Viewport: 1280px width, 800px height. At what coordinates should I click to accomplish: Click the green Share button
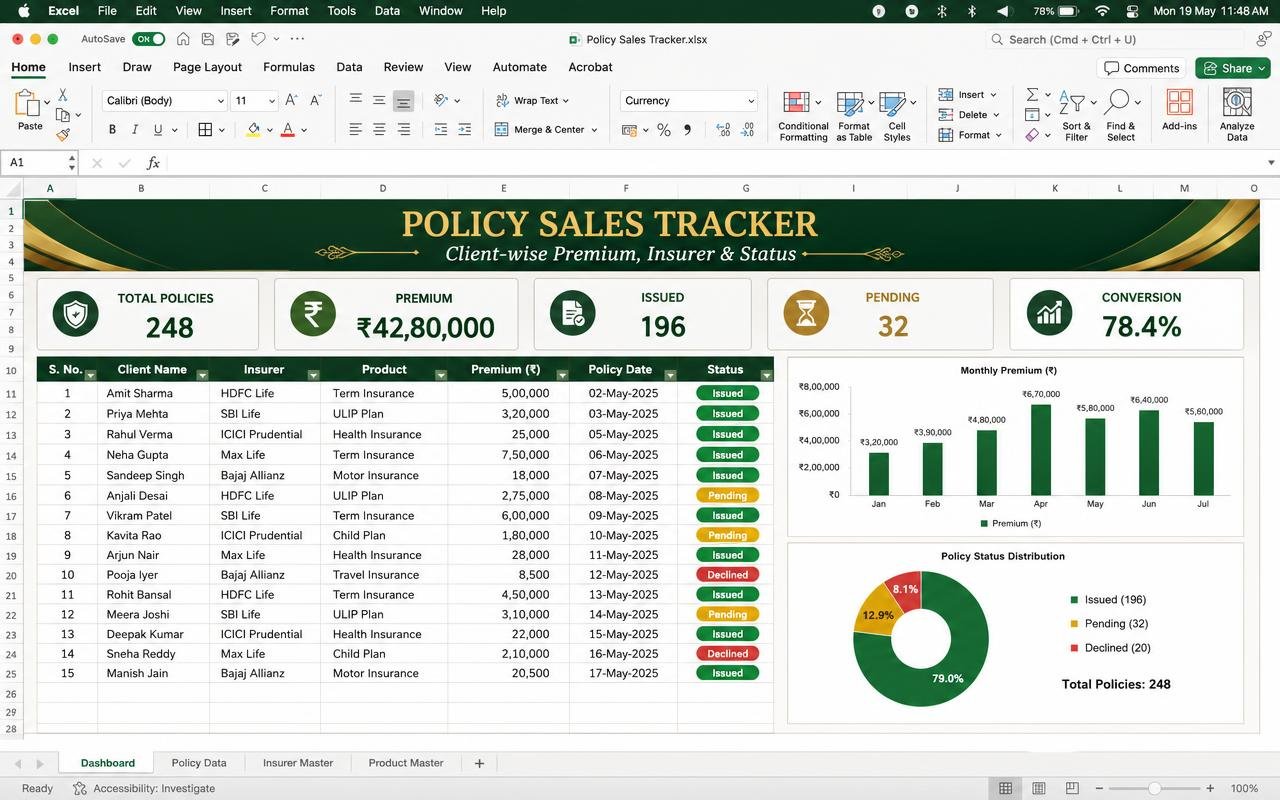click(1233, 68)
